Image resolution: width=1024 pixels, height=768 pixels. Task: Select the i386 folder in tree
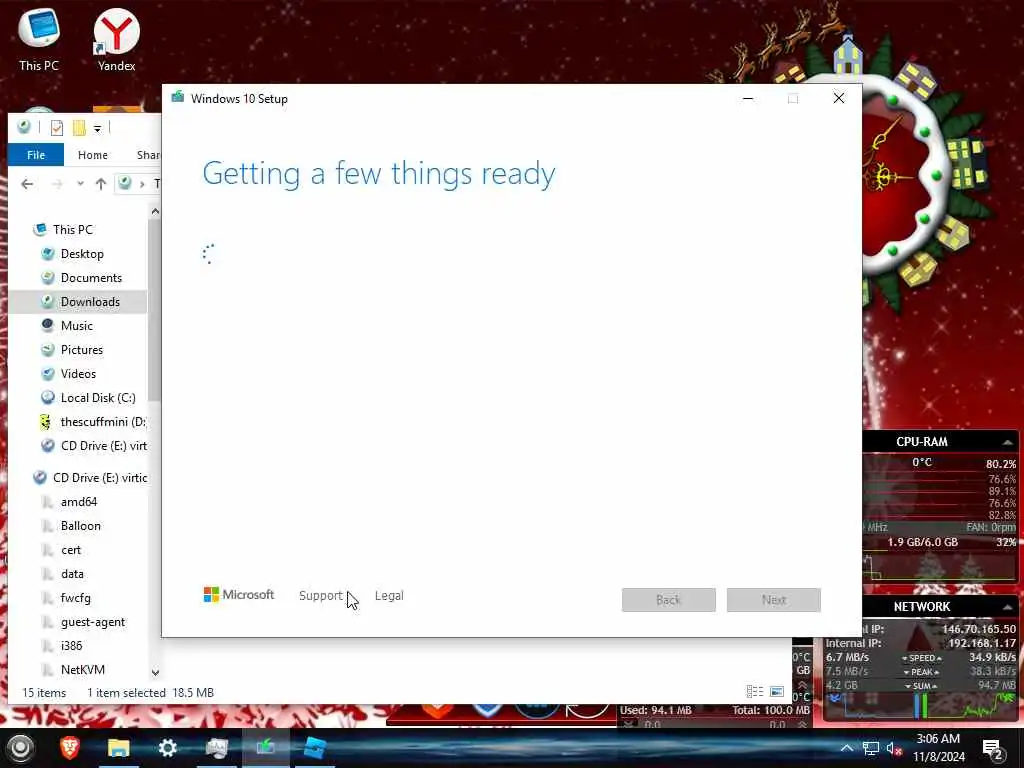[x=71, y=645]
